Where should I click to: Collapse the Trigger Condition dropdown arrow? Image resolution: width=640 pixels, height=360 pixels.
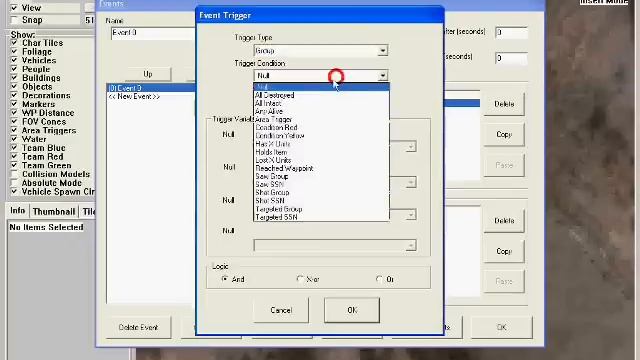coord(382,76)
